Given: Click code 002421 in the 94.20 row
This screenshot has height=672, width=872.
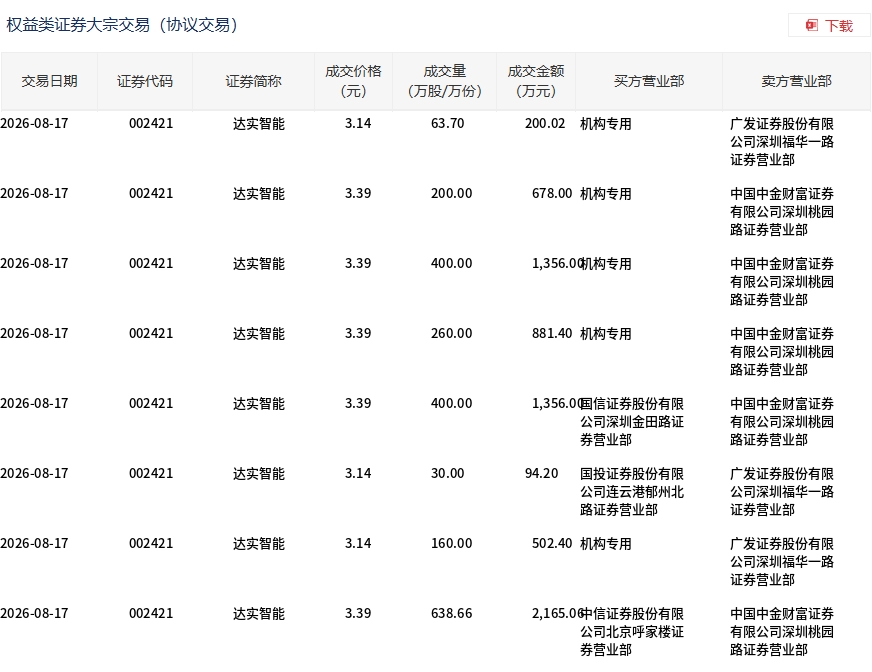Looking at the screenshot, I should coord(151,474).
